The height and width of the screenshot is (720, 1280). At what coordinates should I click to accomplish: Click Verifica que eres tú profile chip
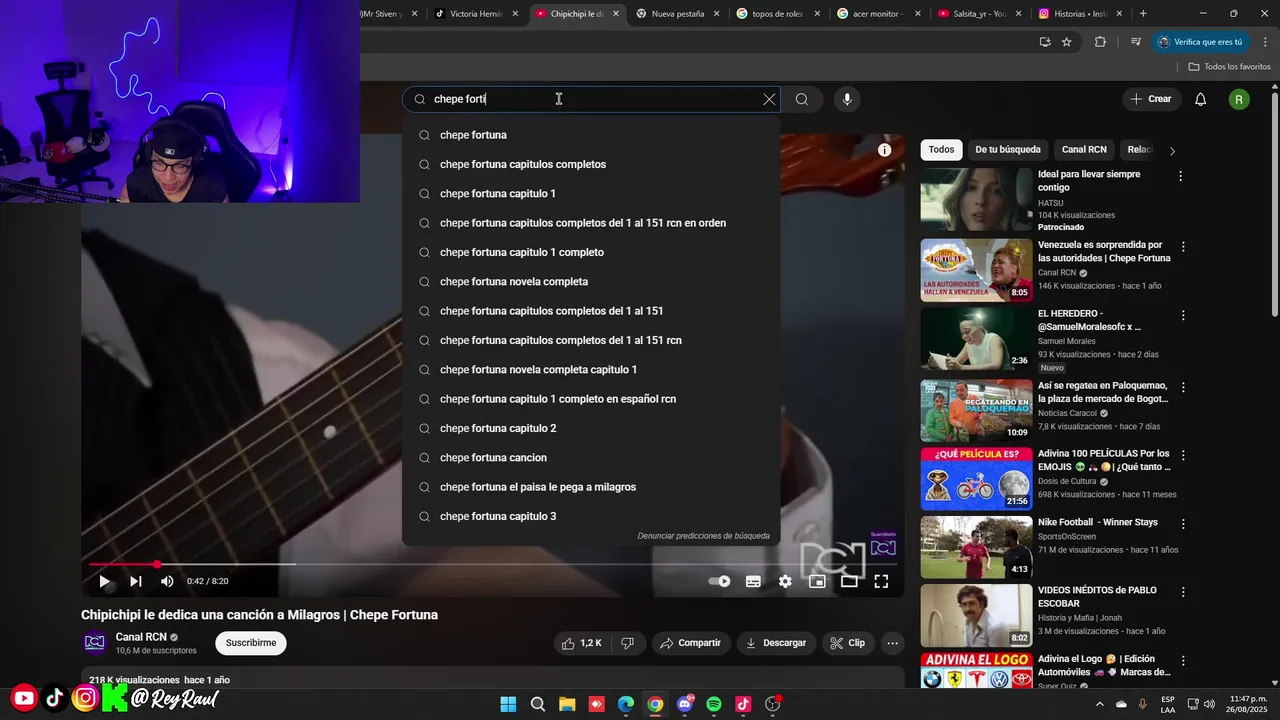[x=1200, y=42]
